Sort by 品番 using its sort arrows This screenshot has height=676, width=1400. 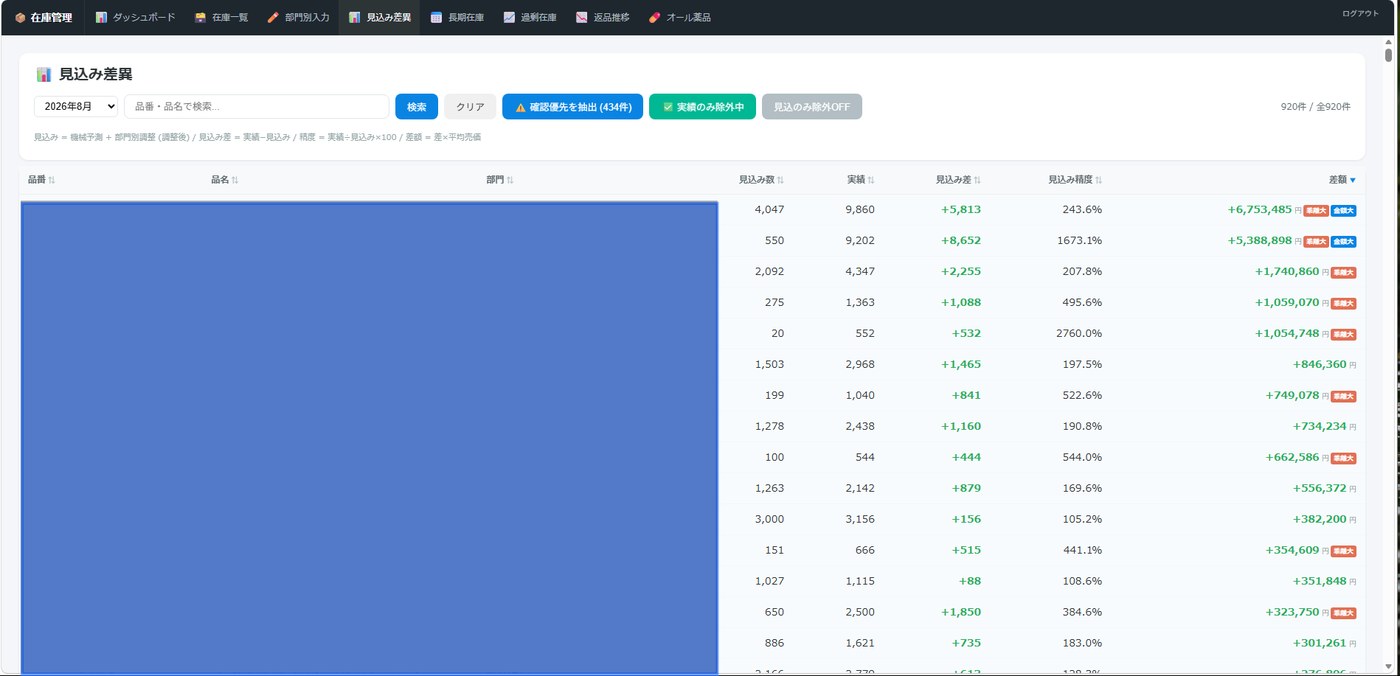click(x=52, y=180)
